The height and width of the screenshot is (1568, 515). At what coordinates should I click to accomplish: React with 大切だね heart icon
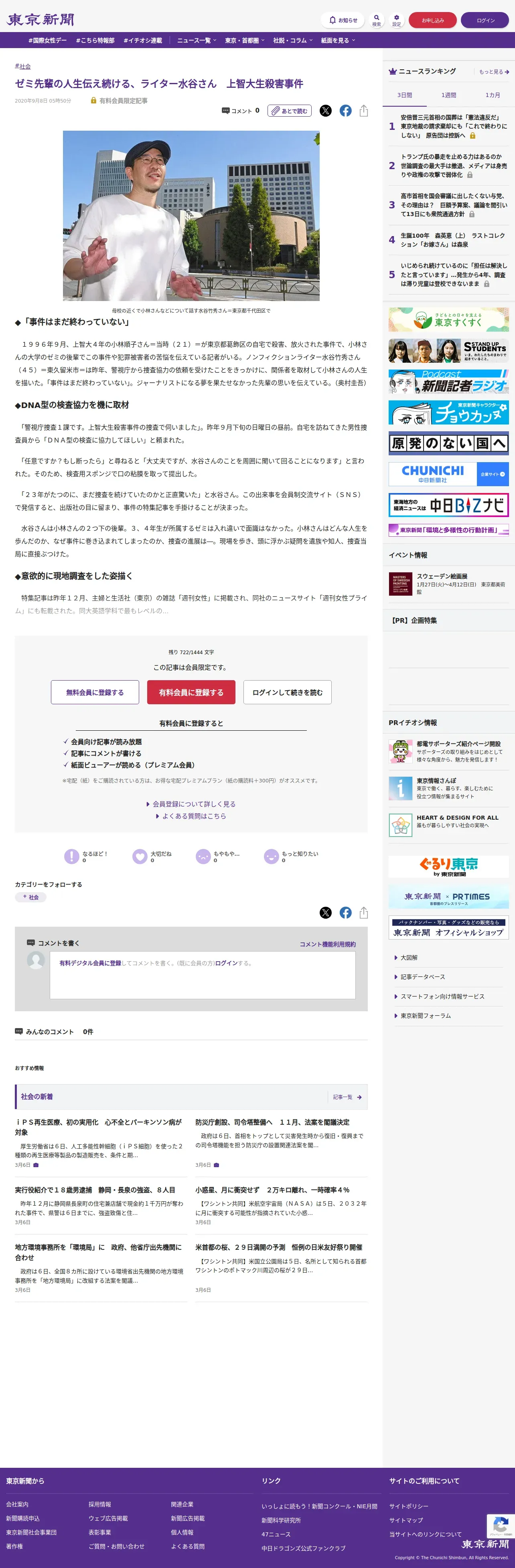tap(140, 857)
